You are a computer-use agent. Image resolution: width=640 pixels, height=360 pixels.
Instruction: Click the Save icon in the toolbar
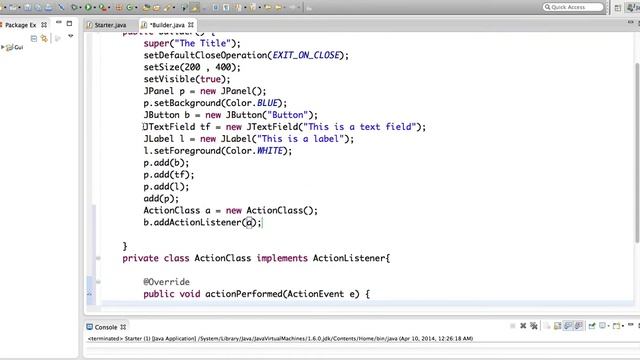(x=28, y=7)
